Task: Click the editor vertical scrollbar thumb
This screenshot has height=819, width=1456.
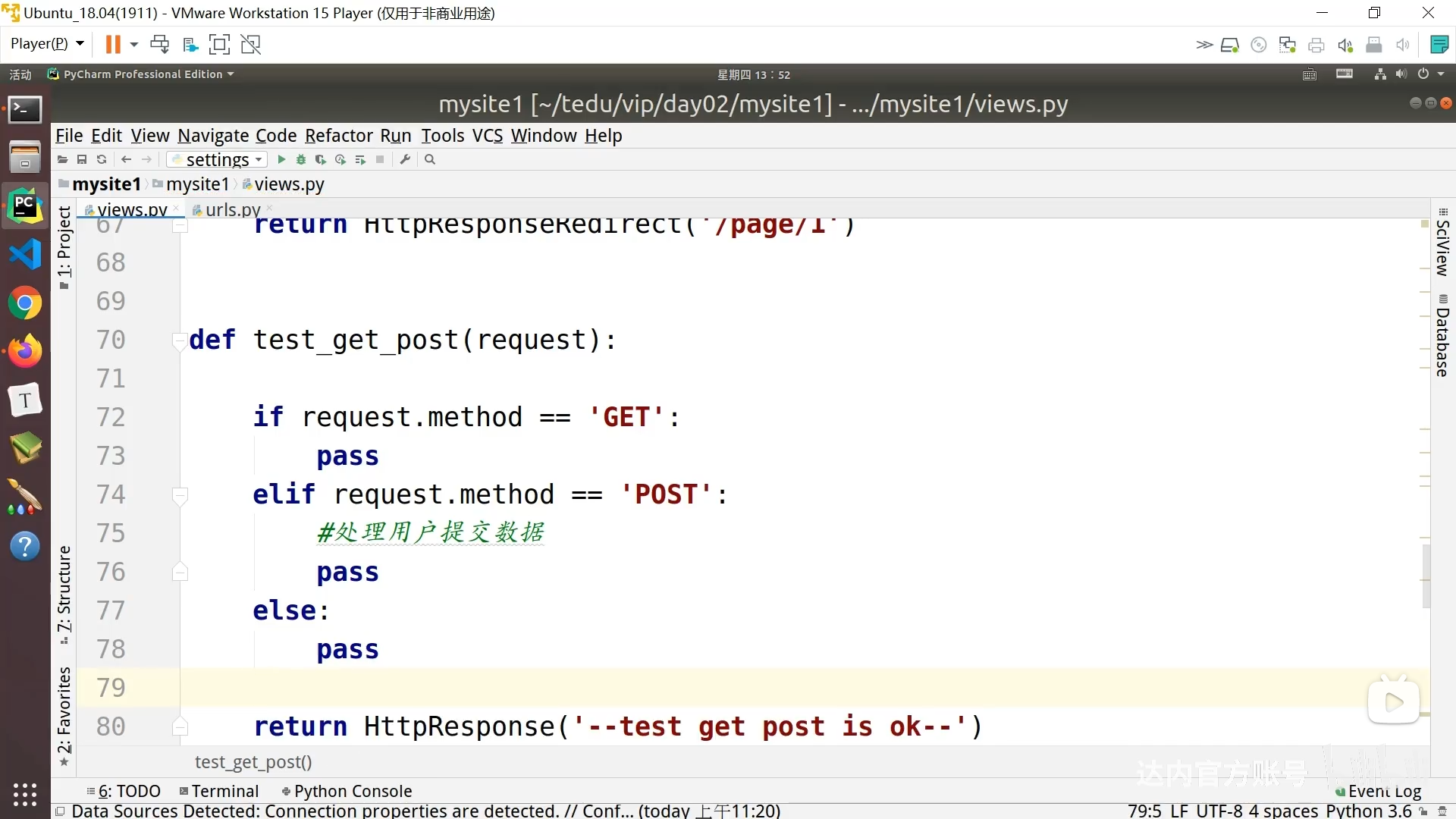Action: click(1426, 576)
